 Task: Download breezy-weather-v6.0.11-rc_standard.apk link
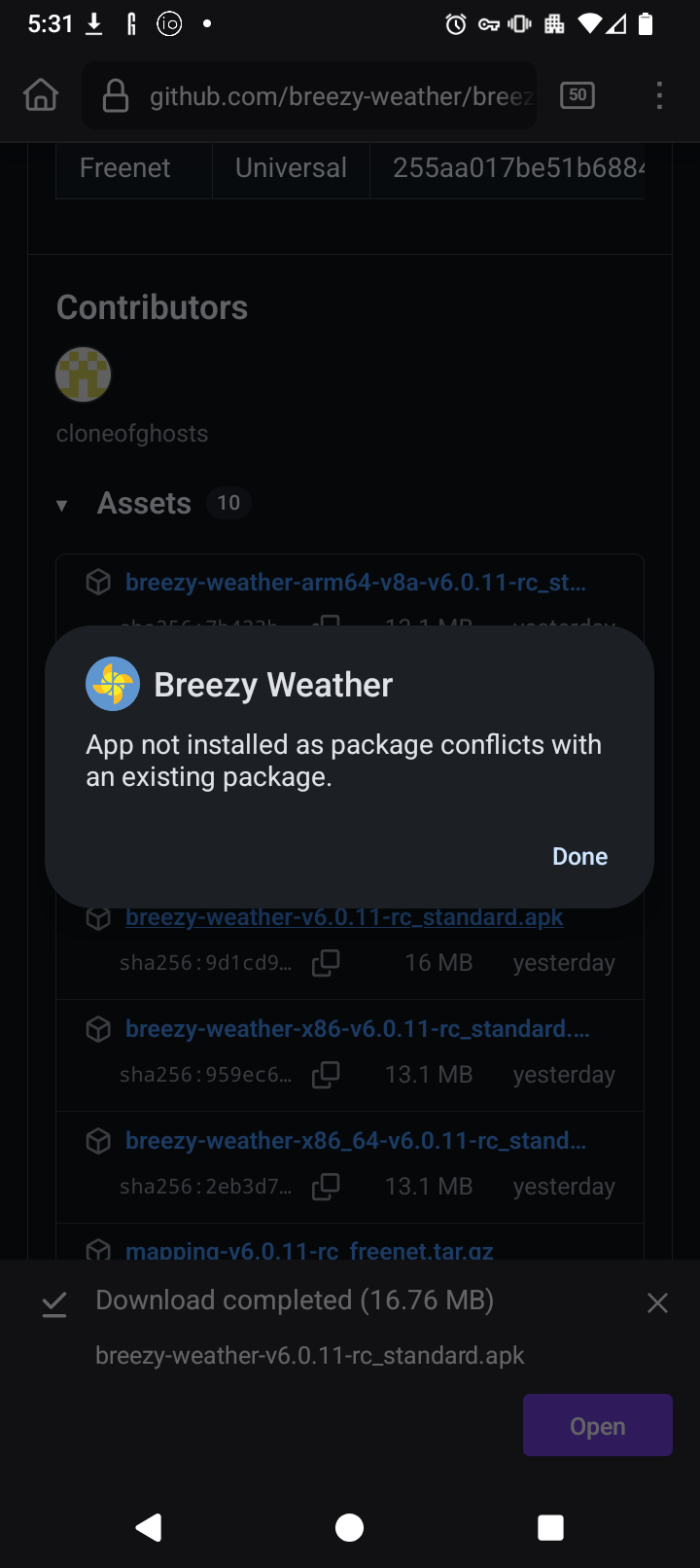344,917
